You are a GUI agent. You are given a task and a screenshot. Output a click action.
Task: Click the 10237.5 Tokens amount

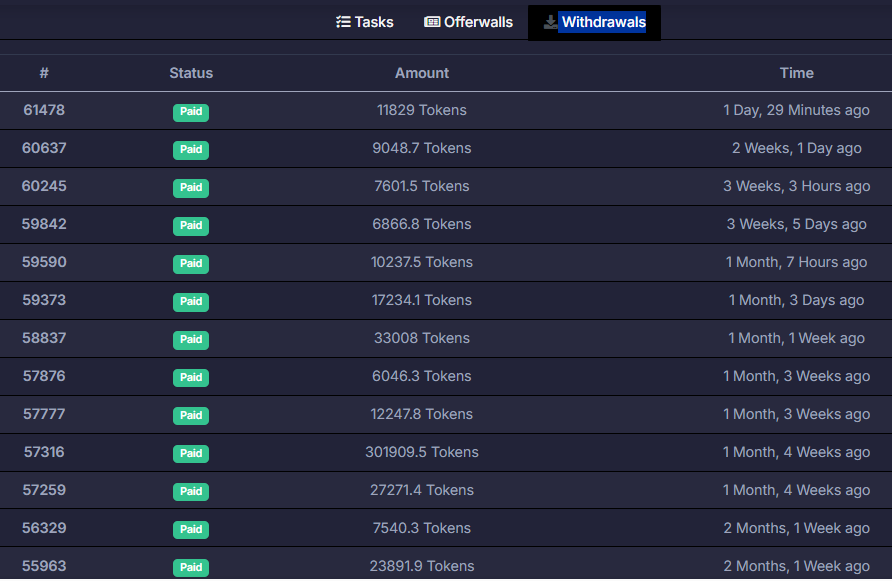click(422, 262)
